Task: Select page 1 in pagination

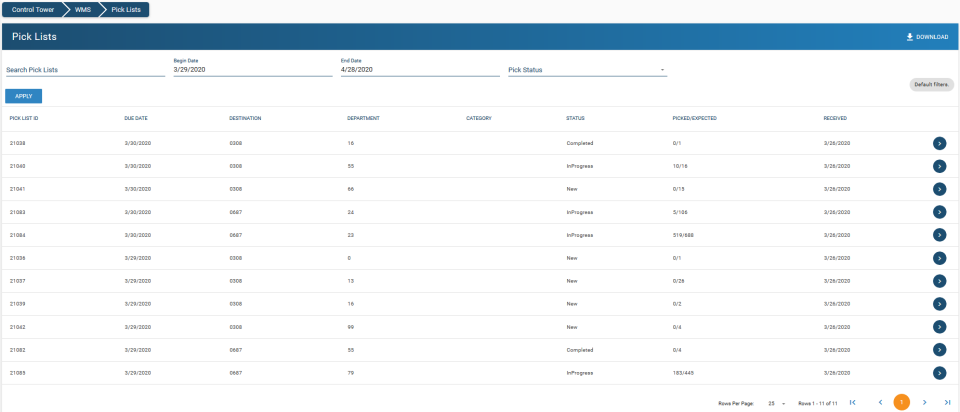Action: [902, 402]
